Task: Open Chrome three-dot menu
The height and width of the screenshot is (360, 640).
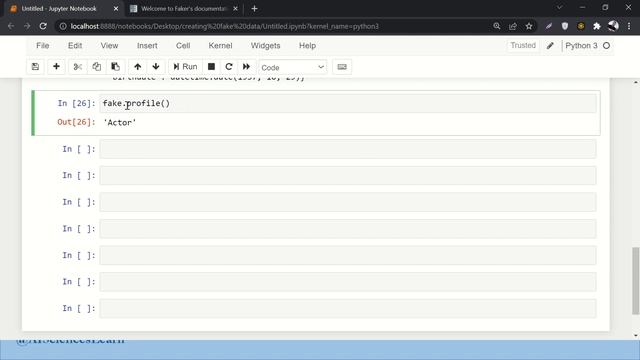Action: (629, 26)
